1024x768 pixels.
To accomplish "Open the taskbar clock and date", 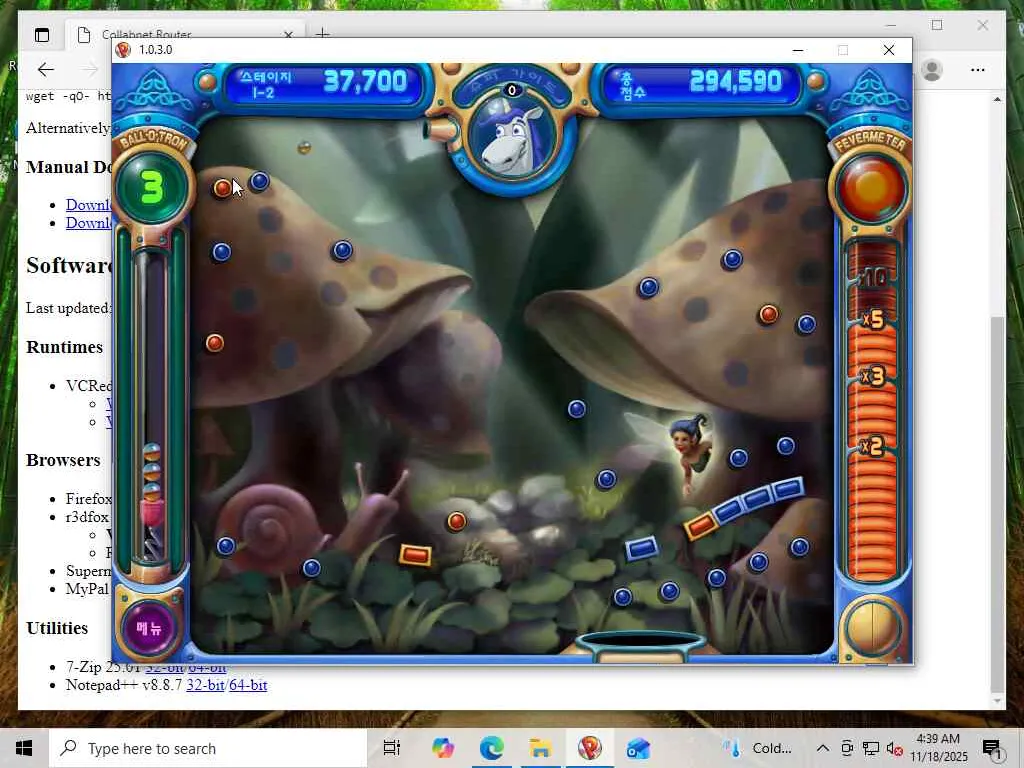I will [938, 748].
